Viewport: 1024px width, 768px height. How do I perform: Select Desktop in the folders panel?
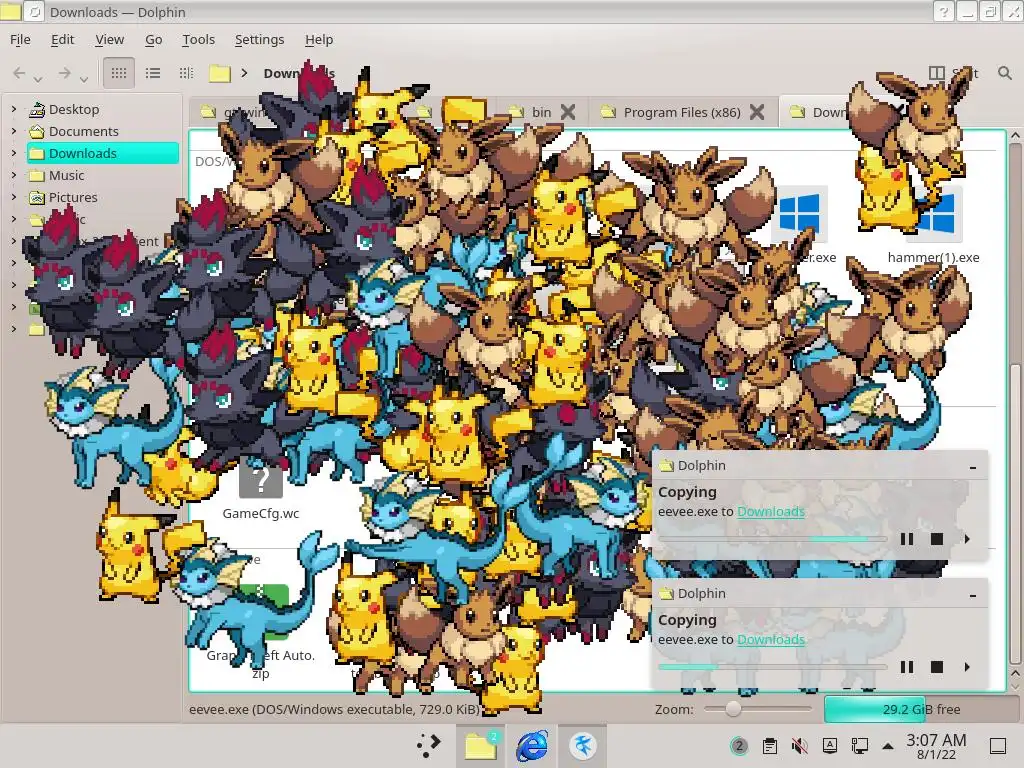74,109
